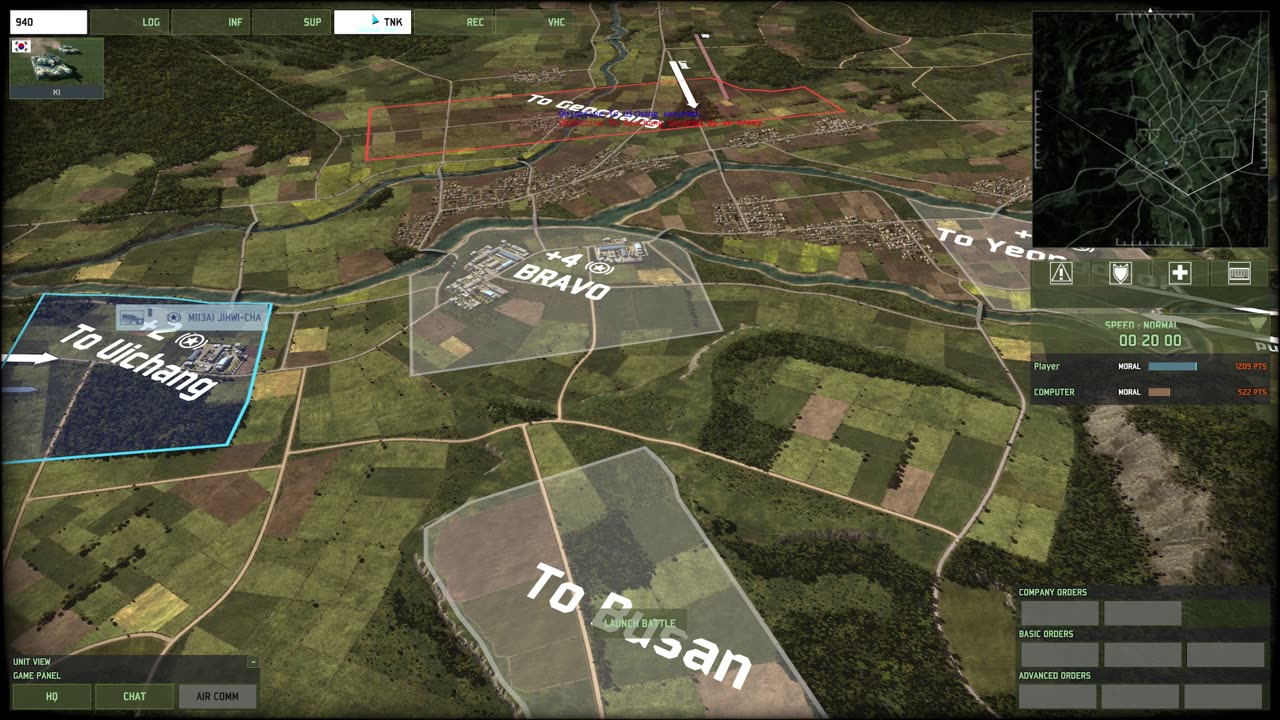Click the middle Basic Orders slot

pos(1142,655)
